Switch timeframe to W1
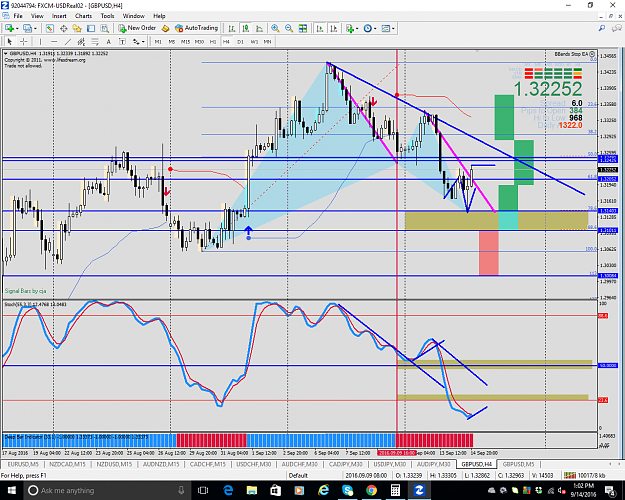Viewport: 625px width, 500px height. 254,41
